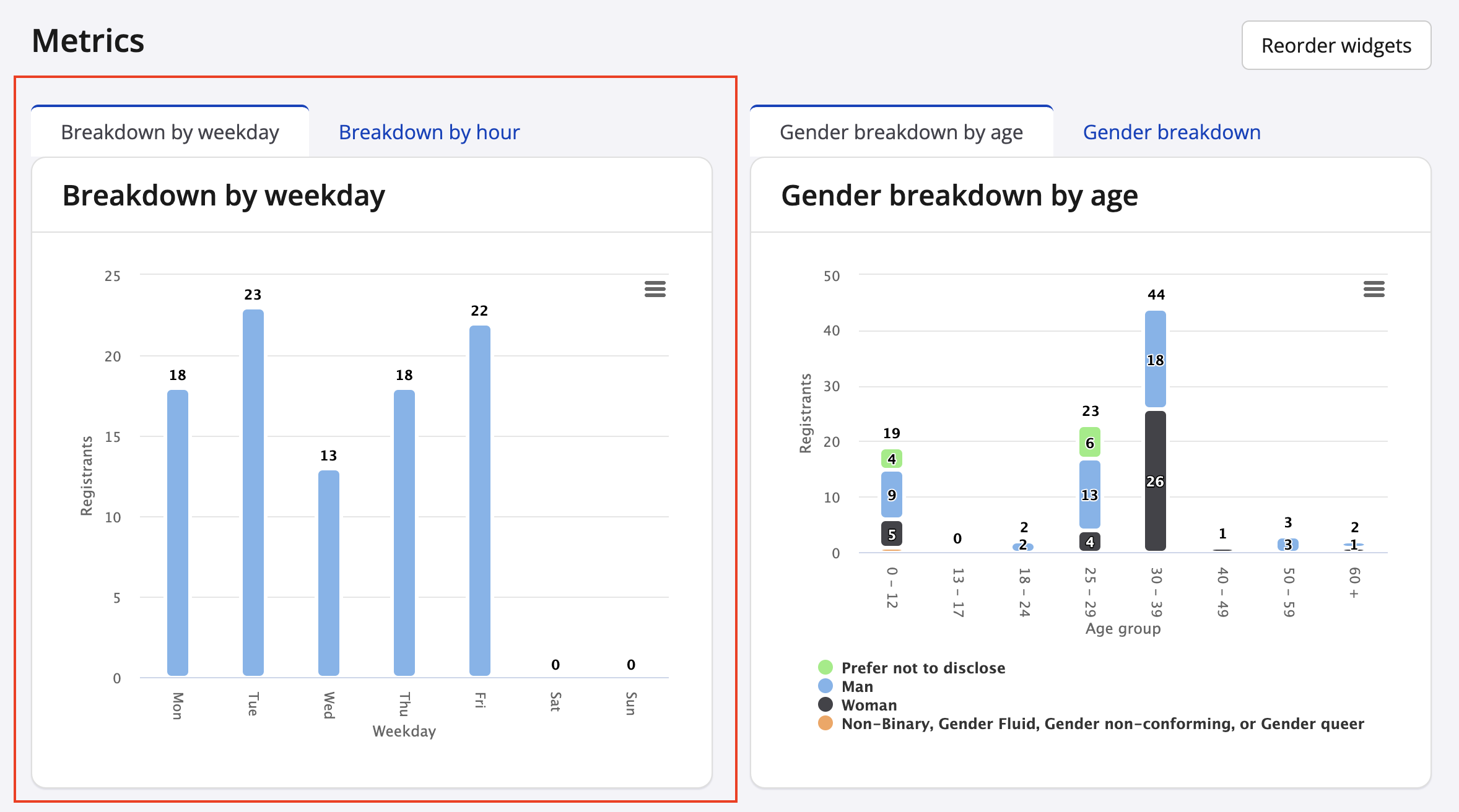Screen dimensions: 1459x812
Task: Toggle the Prefer not to disclose series label
Action: point(923,668)
